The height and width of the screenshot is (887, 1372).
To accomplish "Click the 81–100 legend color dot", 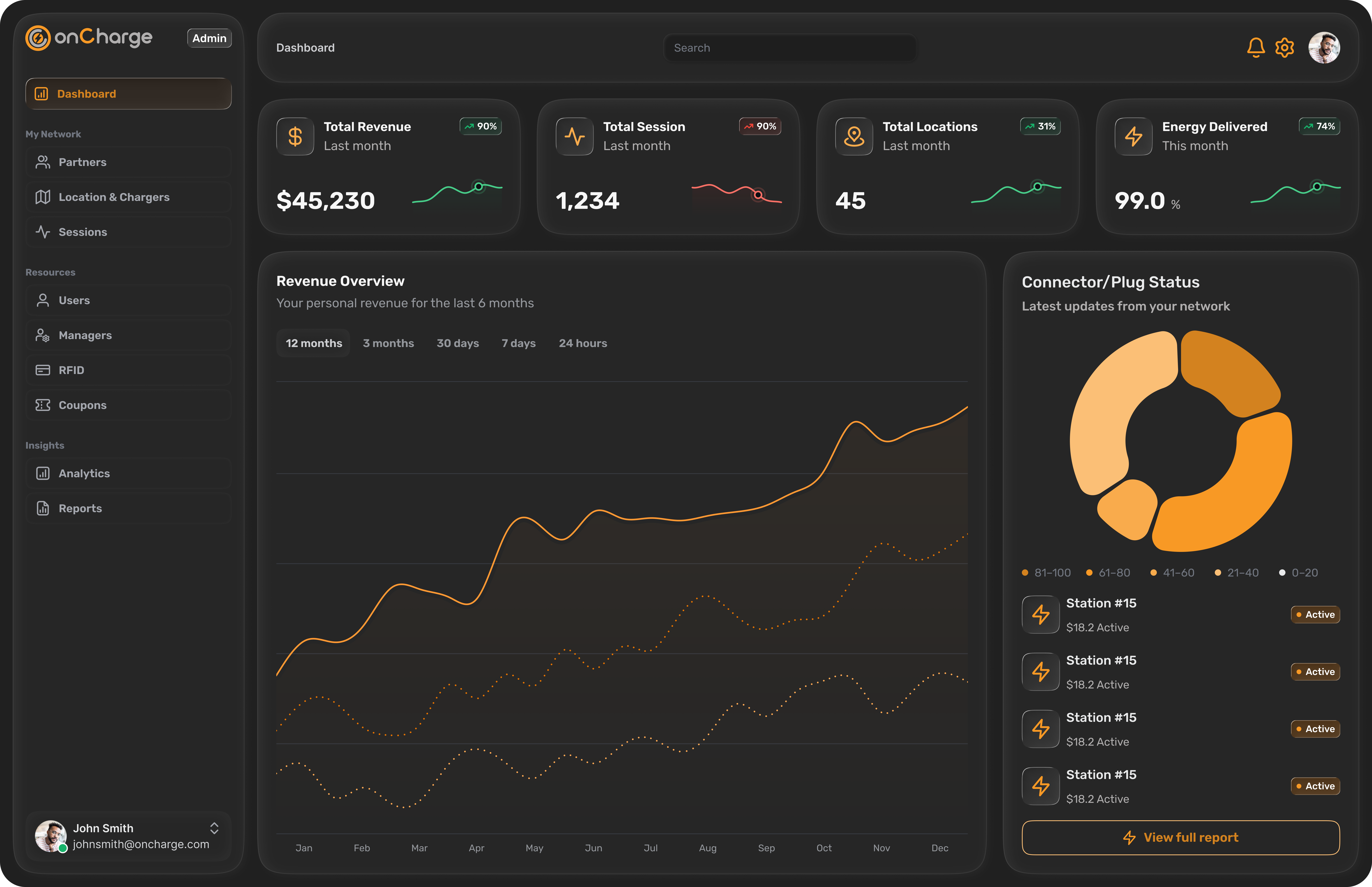I will [1025, 573].
